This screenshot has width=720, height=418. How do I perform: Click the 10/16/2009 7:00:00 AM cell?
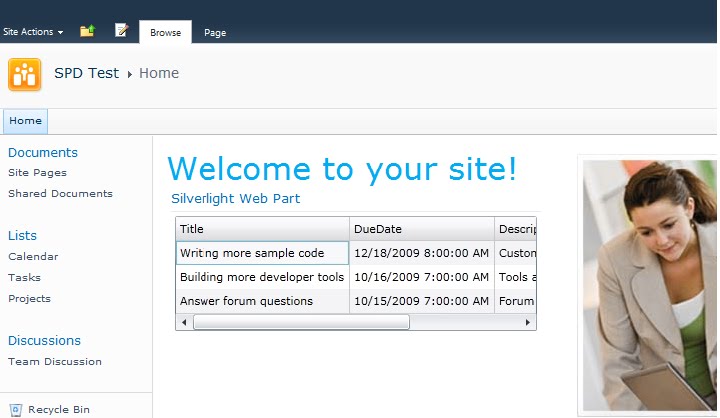tap(422, 277)
